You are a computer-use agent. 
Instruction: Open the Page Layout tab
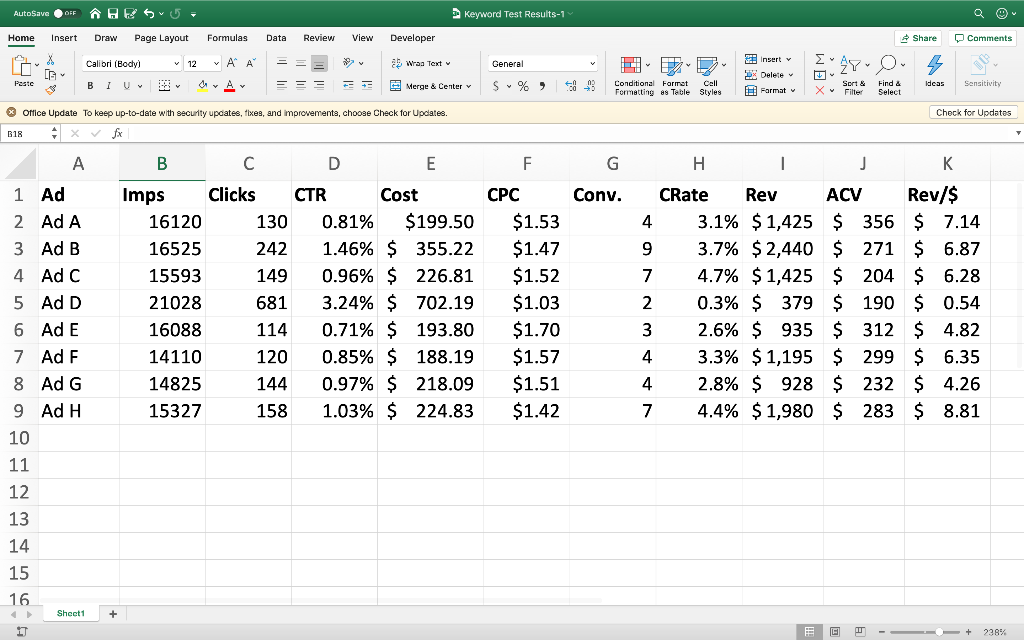pyautogui.click(x=161, y=38)
